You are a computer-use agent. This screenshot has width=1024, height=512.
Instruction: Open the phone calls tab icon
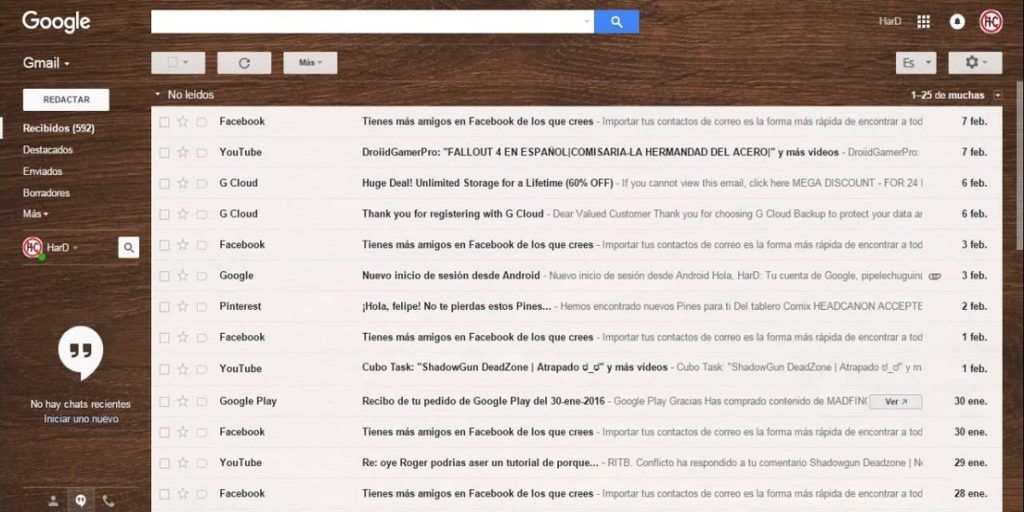coord(108,500)
